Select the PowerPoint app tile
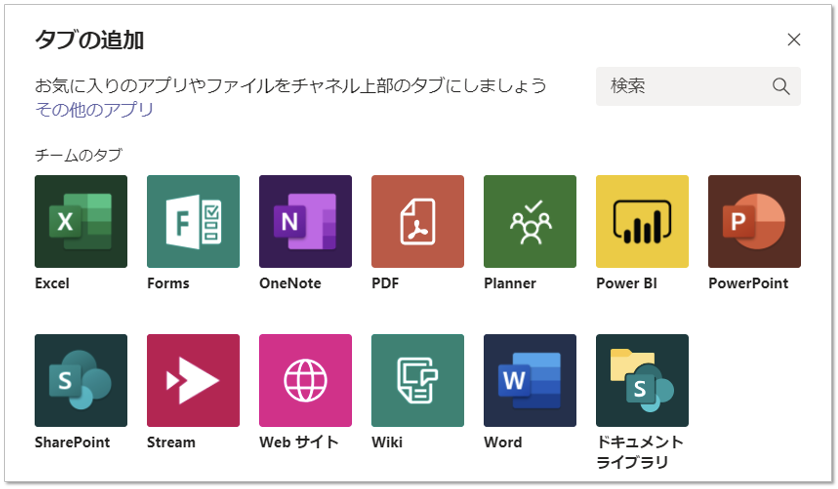This screenshot has width=838, height=489. [x=755, y=221]
